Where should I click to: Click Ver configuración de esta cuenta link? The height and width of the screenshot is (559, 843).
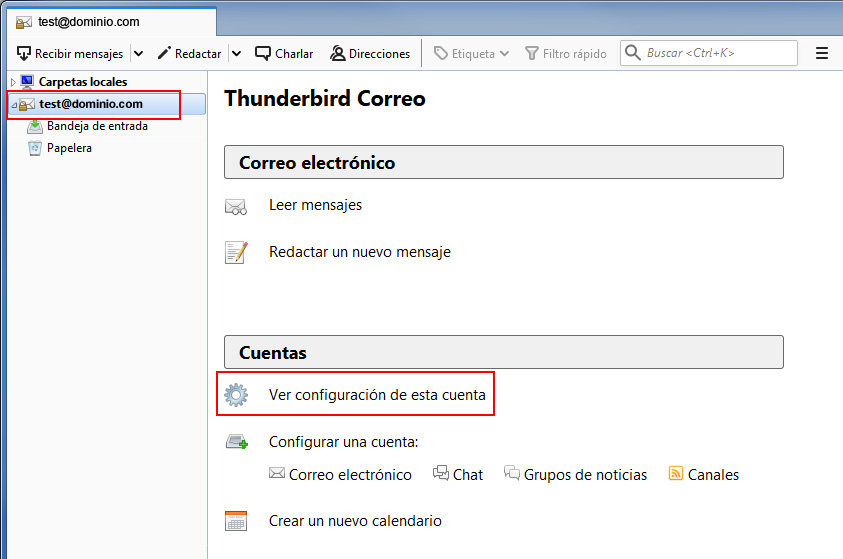pyautogui.click(x=377, y=395)
